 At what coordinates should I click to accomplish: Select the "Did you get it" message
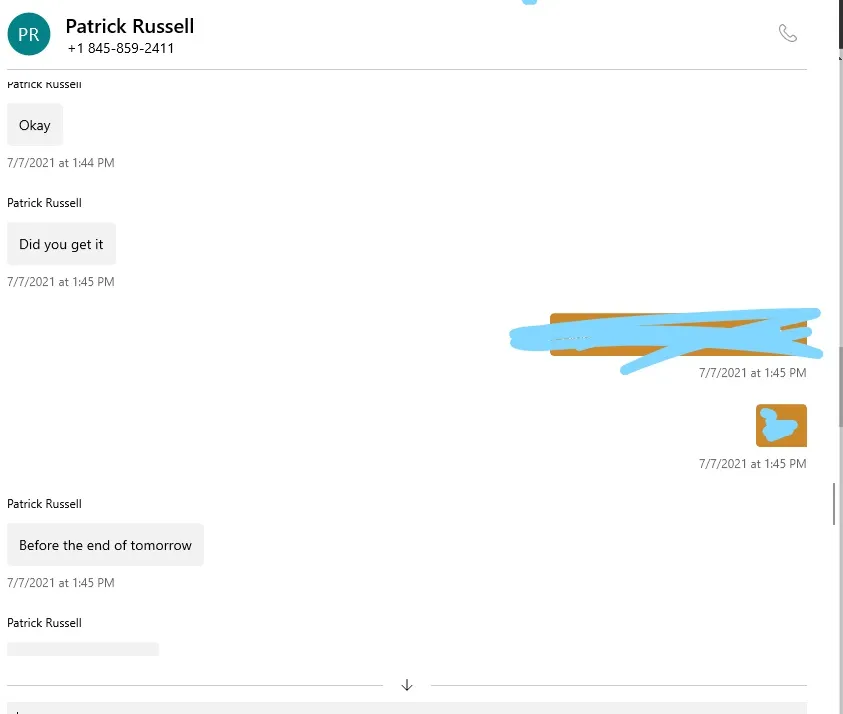[x=61, y=244]
